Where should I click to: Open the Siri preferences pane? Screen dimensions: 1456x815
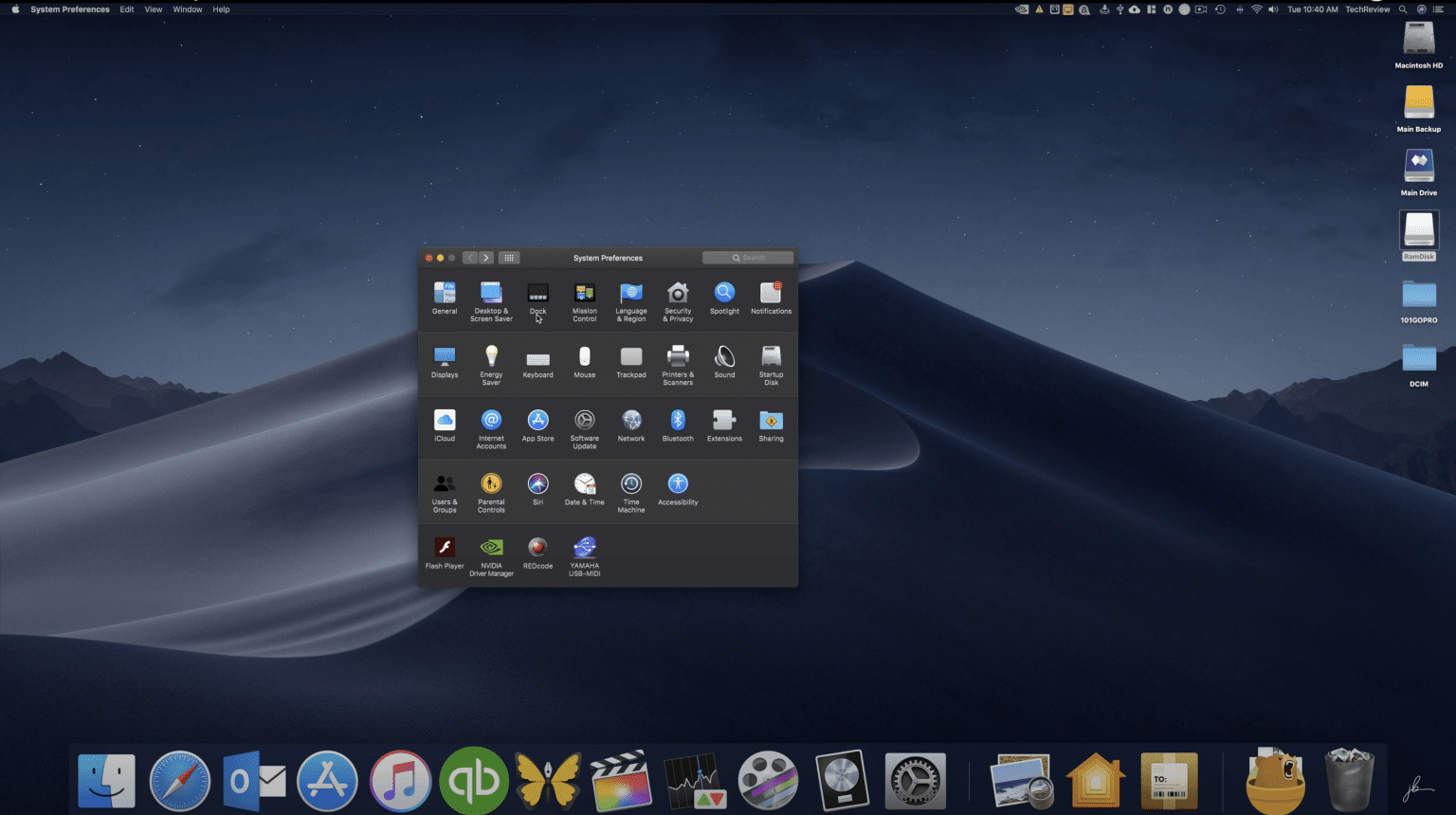[537, 486]
